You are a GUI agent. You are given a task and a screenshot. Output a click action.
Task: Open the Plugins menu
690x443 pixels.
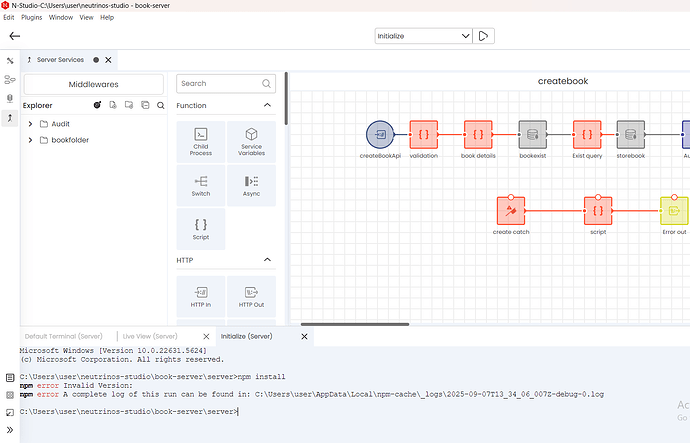tap(32, 18)
